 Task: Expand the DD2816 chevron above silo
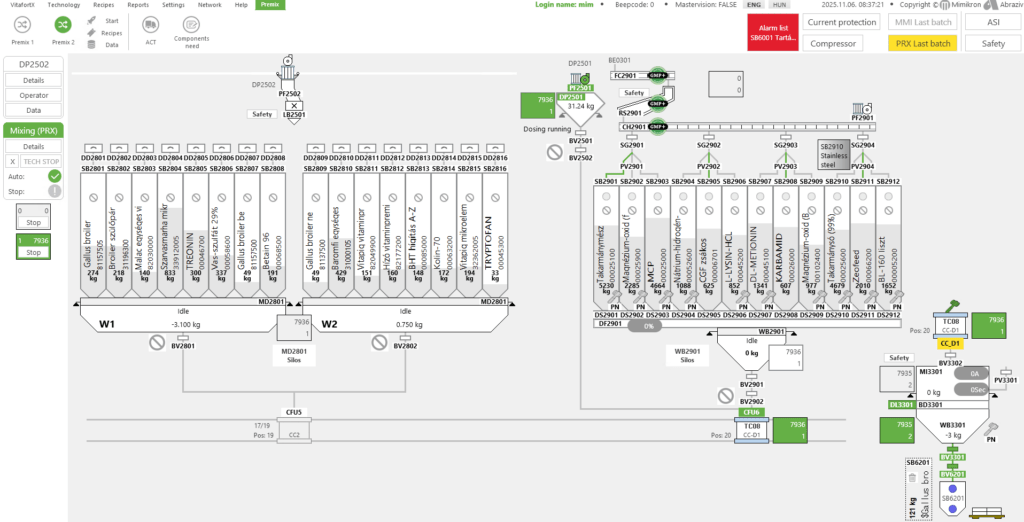coord(494,147)
